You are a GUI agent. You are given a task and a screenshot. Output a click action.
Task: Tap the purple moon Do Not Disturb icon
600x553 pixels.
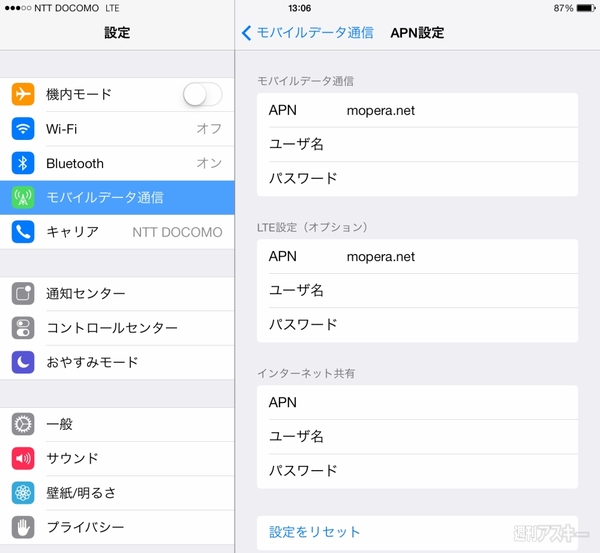pos(23,362)
